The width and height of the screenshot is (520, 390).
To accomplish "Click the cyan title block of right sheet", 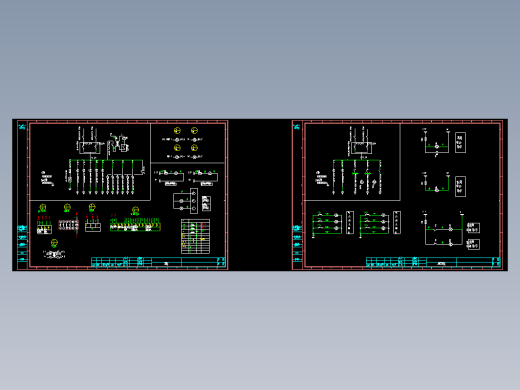I will 433,262.
